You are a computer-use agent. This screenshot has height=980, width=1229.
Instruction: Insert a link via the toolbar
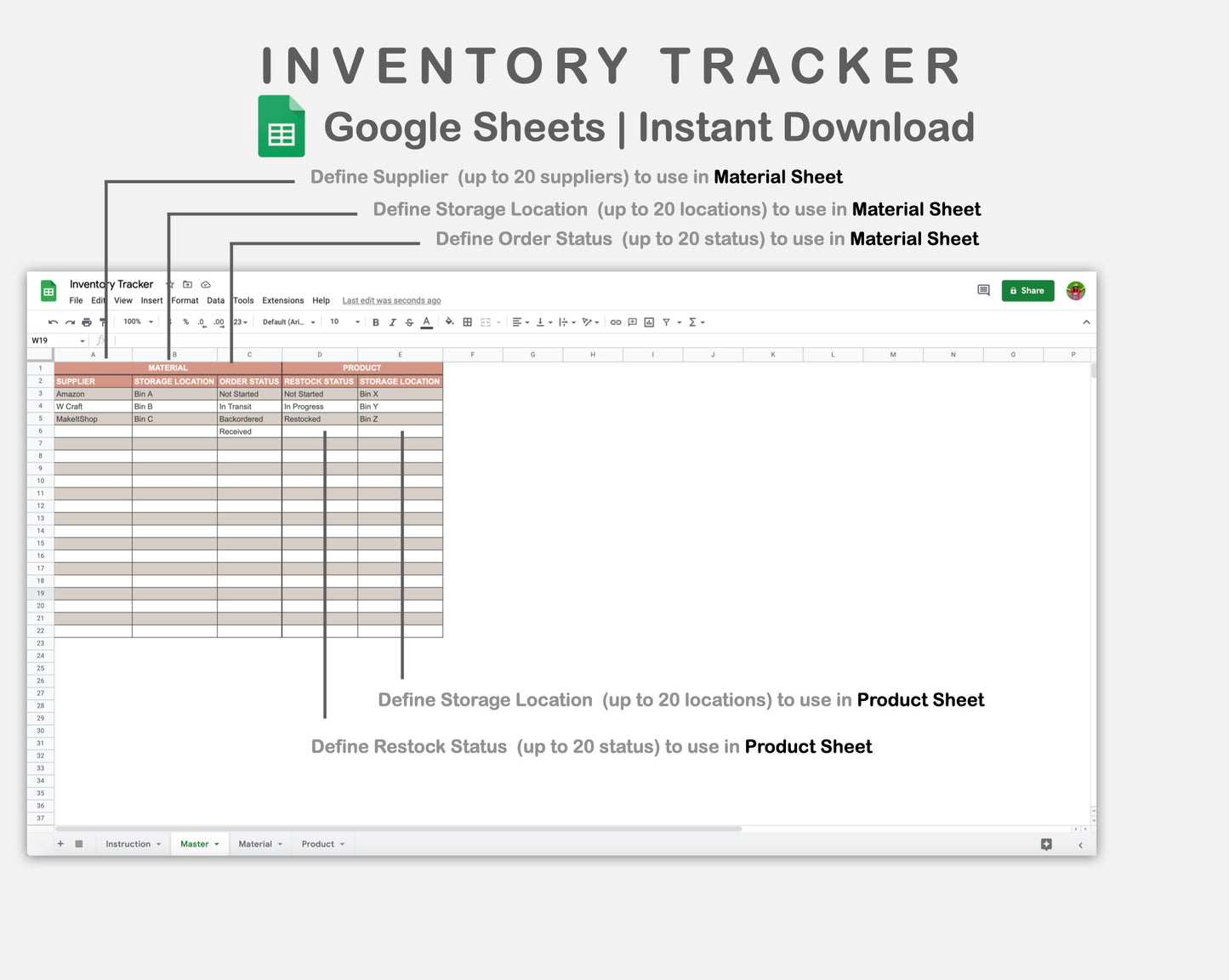tap(616, 322)
